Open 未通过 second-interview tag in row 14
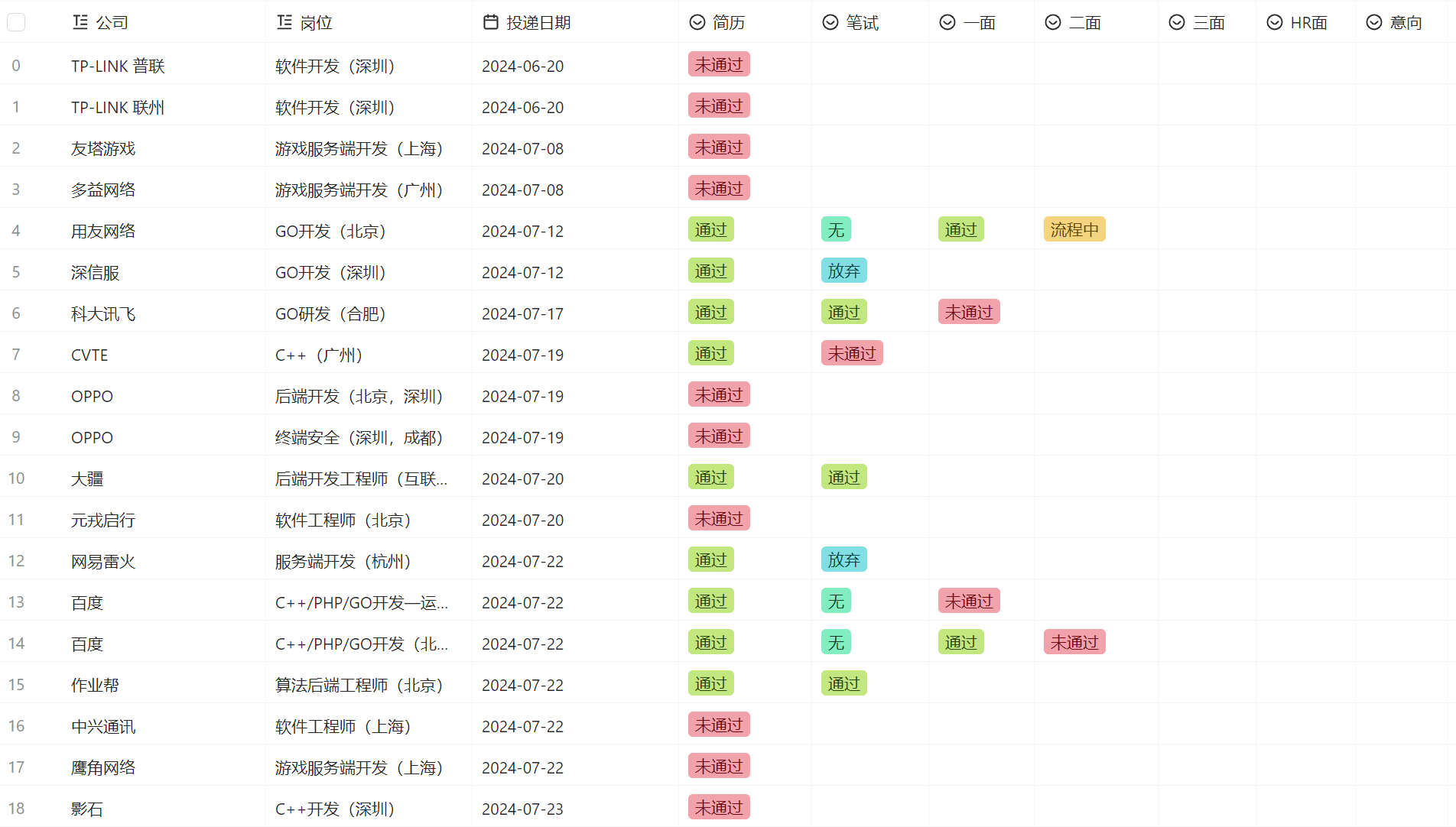 (1074, 642)
